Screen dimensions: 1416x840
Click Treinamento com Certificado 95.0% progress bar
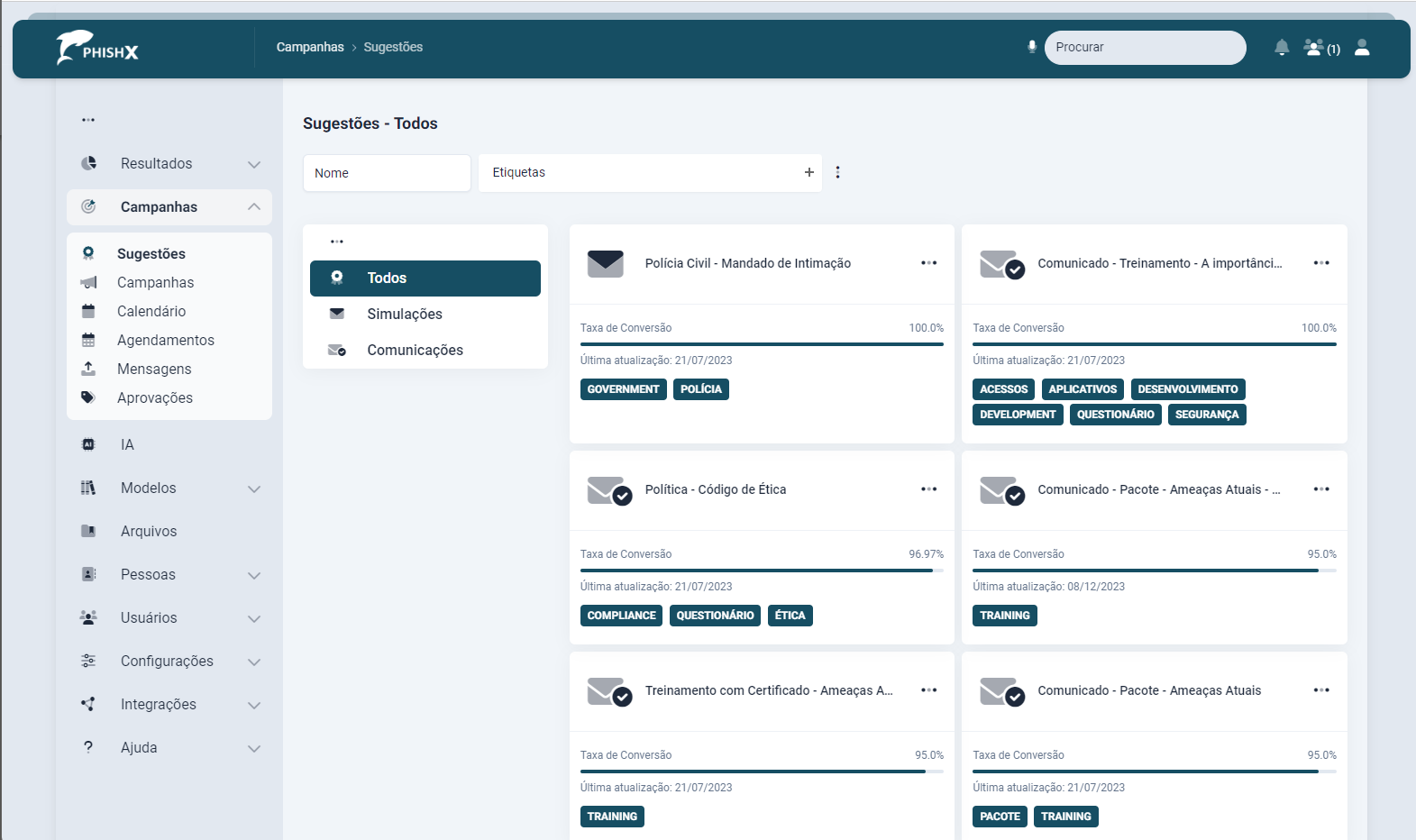[x=762, y=772]
